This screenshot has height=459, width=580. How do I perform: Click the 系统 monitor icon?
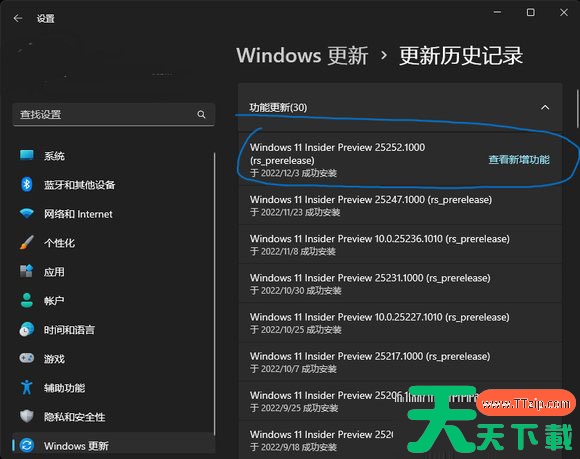(x=27, y=155)
